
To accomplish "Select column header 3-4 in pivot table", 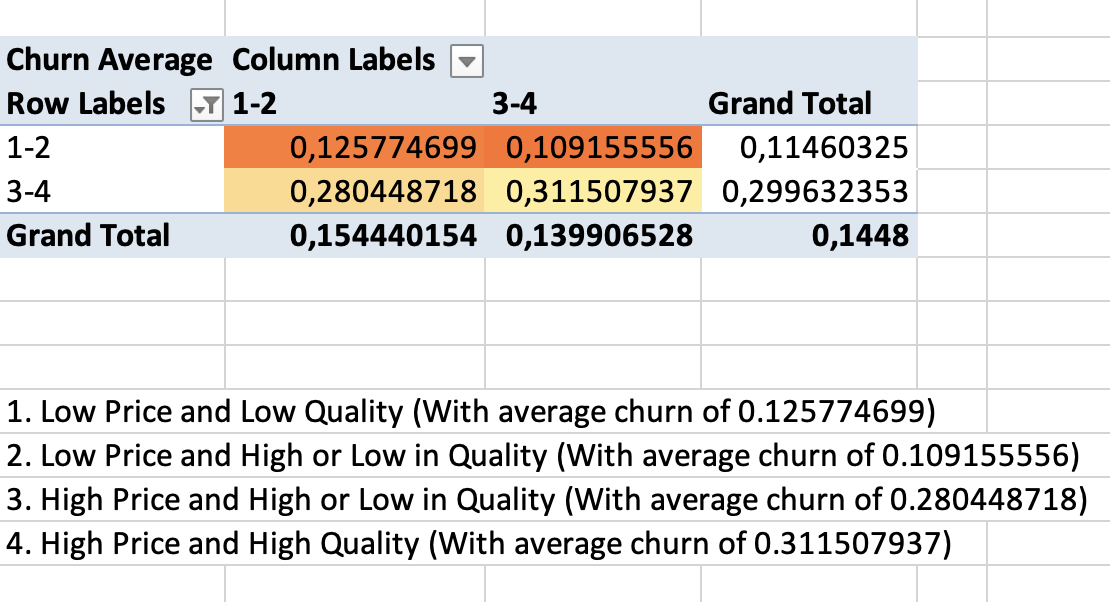I will [x=593, y=103].
